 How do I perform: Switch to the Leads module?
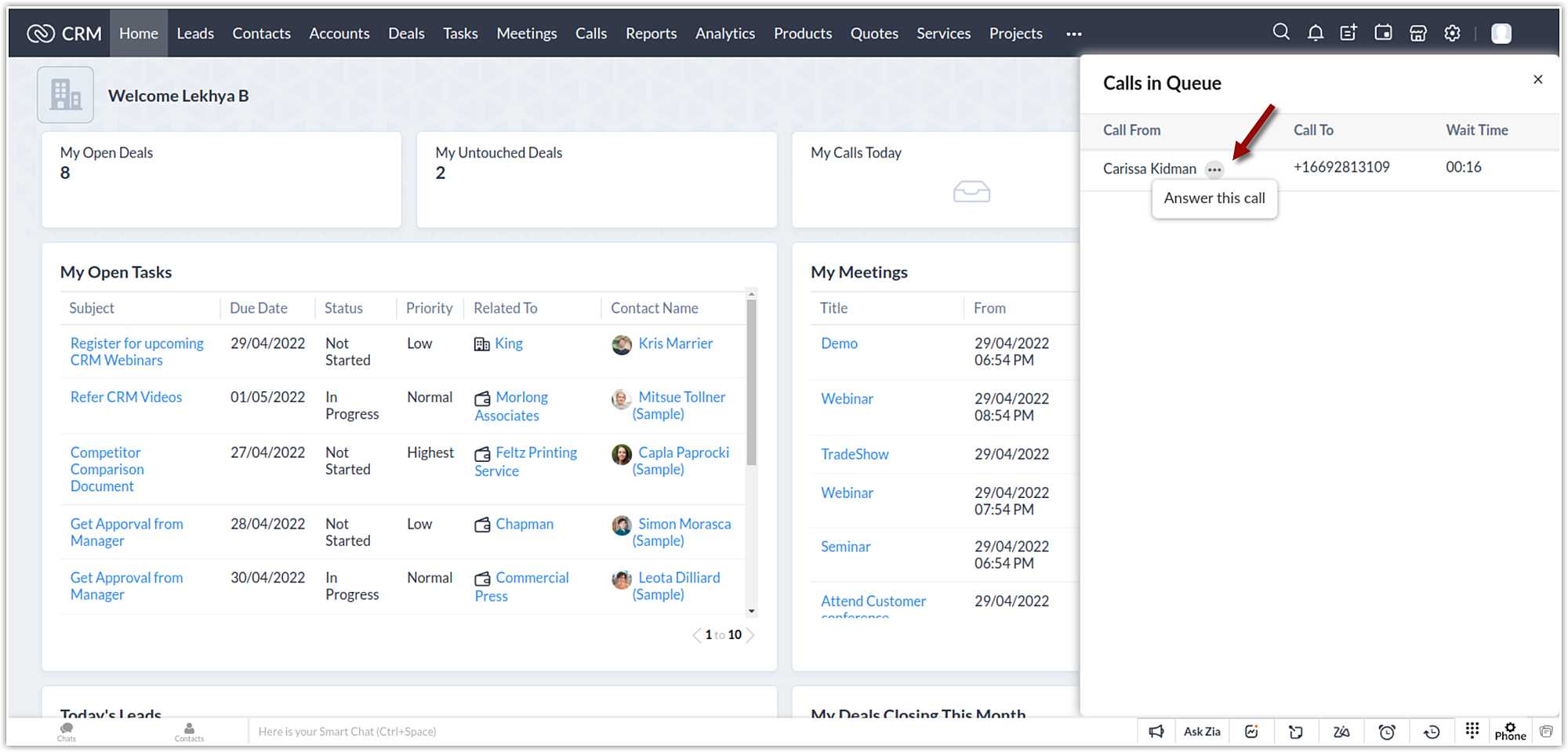click(x=195, y=34)
